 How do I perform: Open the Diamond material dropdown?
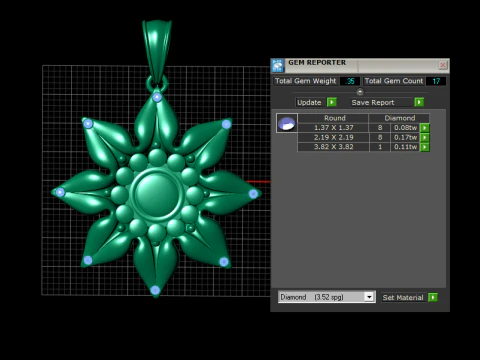(369, 297)
